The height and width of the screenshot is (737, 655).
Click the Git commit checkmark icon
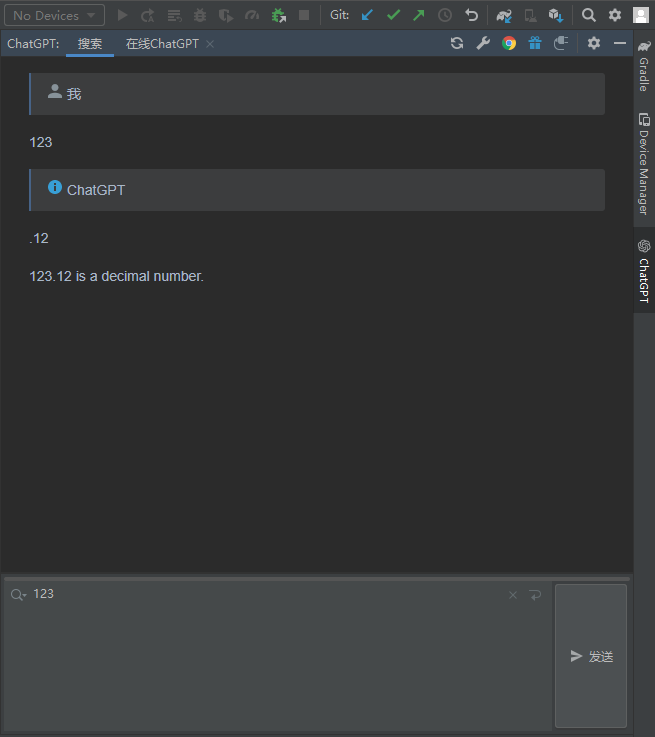click(393, 15)
